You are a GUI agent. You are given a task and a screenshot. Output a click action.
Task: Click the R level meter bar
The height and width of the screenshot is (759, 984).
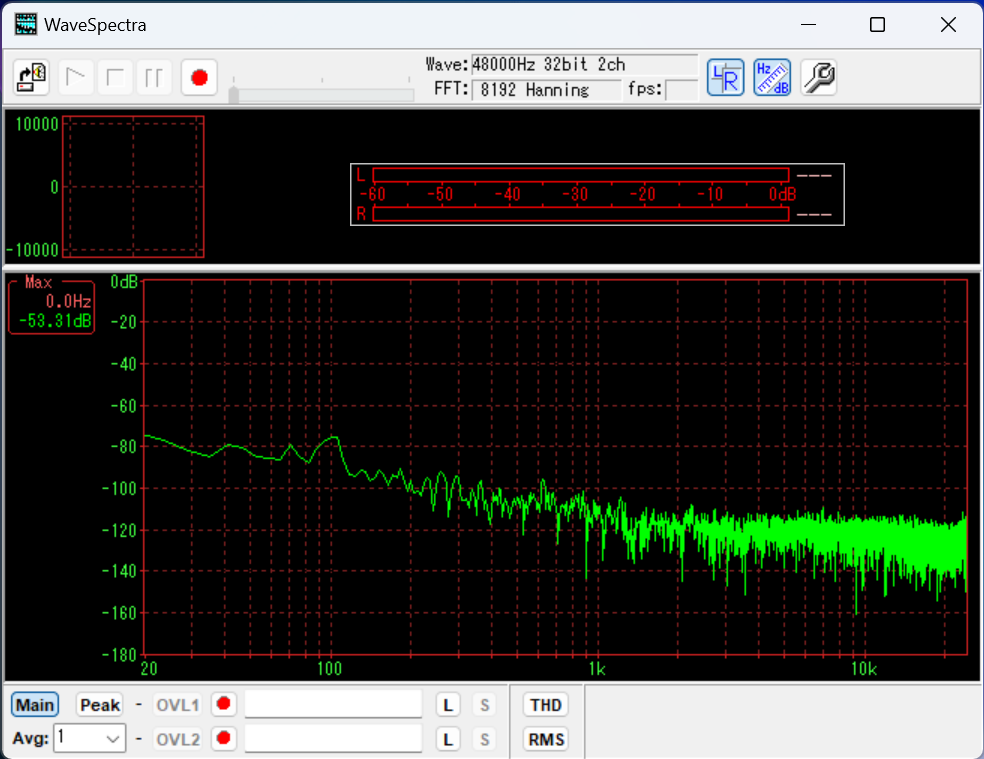point(580,214)
